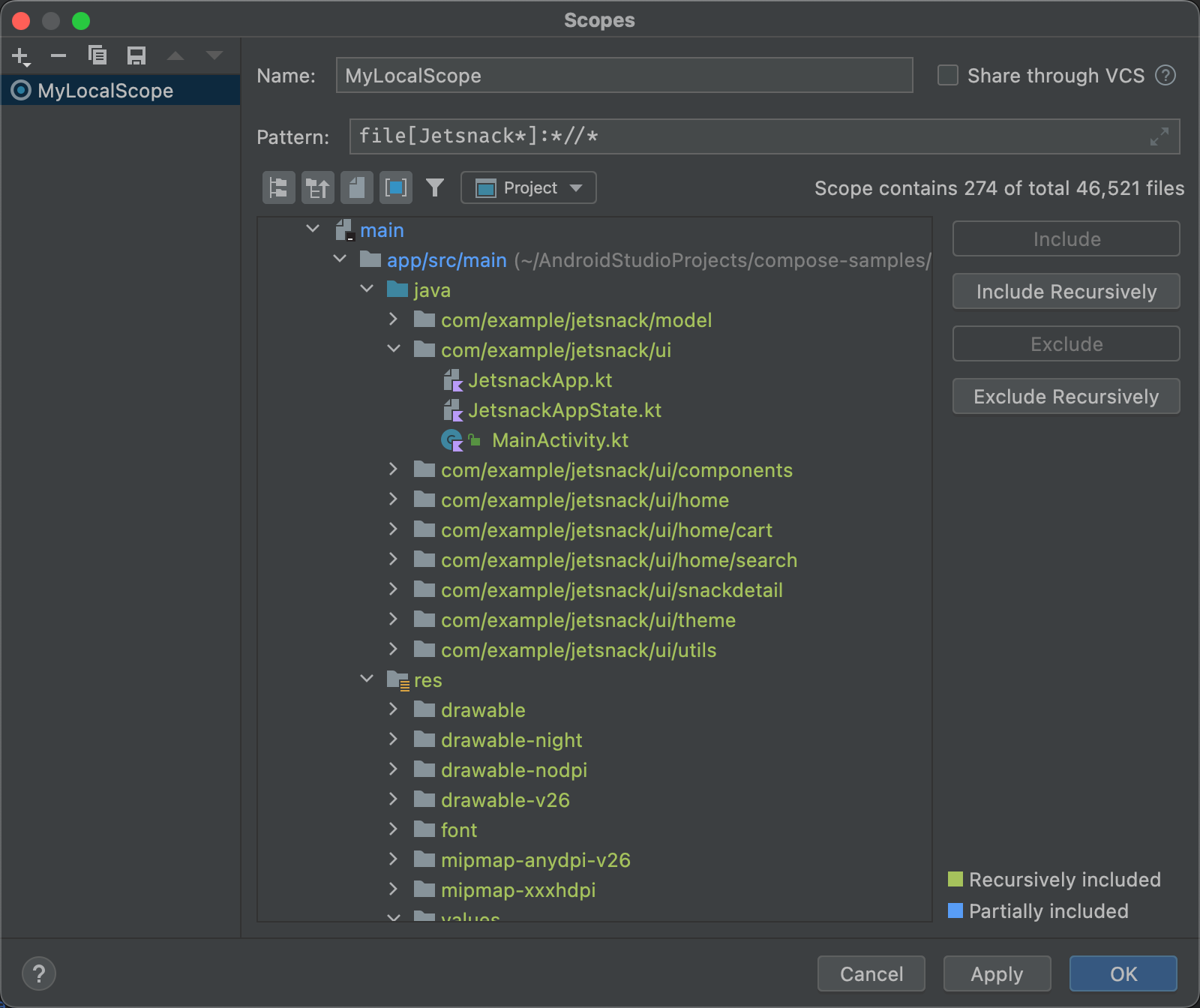Toggle the Compact Middle Packages icon
Screen dimensions: 1200x1008
tap(317, 187)
